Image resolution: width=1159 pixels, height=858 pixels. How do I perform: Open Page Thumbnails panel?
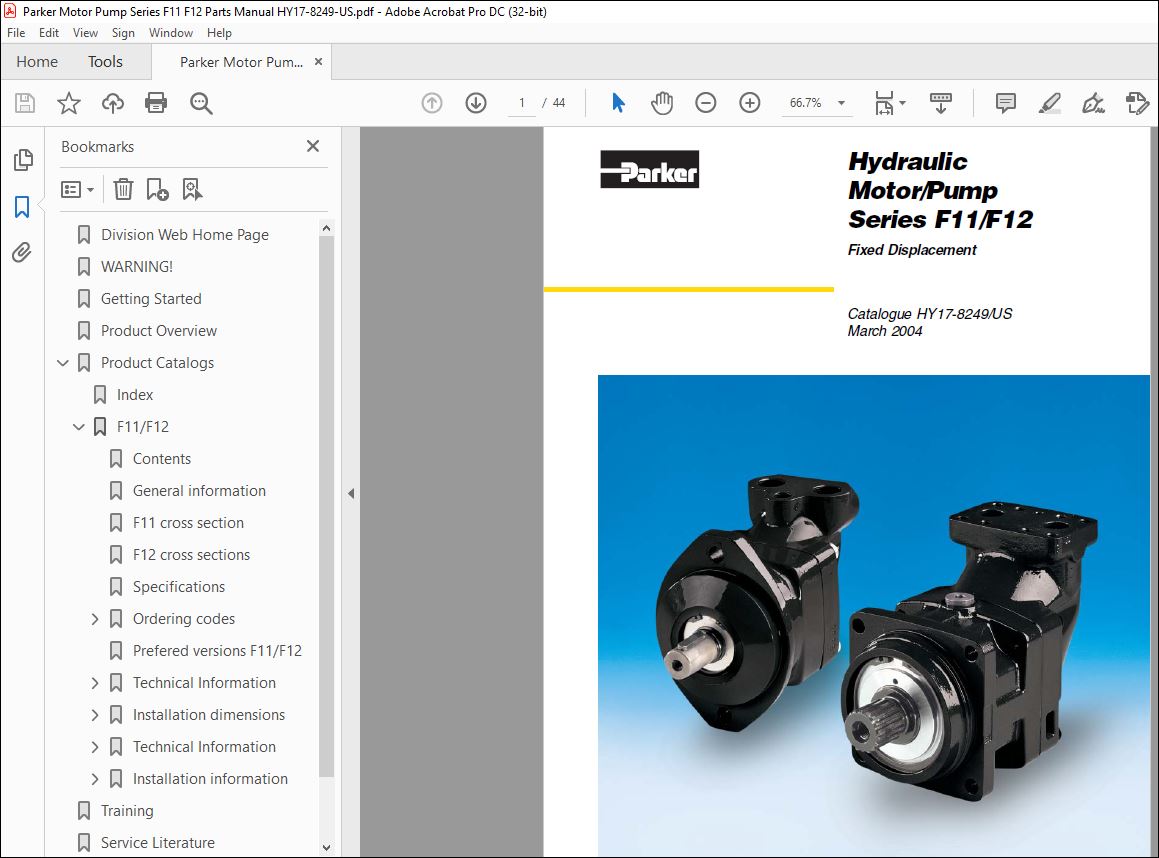click(23, 160)
